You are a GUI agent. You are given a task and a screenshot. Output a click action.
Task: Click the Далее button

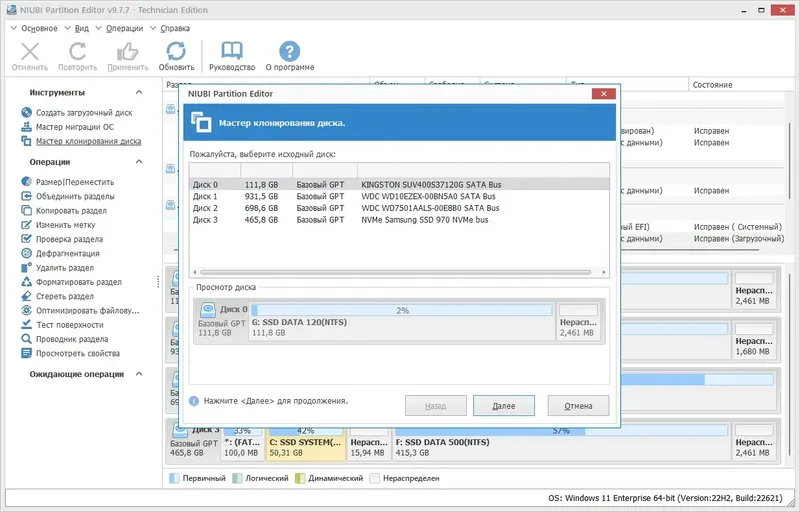pos(504,406)
